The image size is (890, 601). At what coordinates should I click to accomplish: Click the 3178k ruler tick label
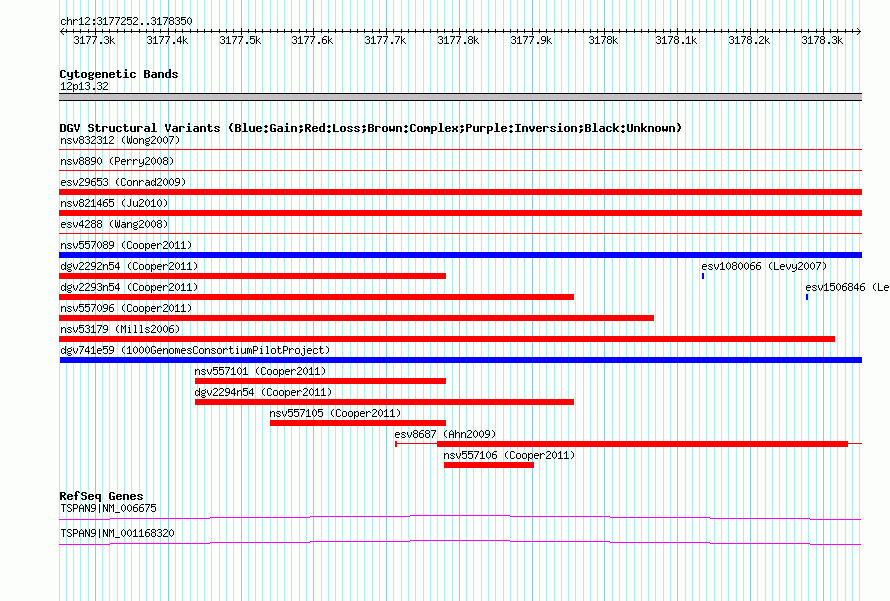[603, 40]
